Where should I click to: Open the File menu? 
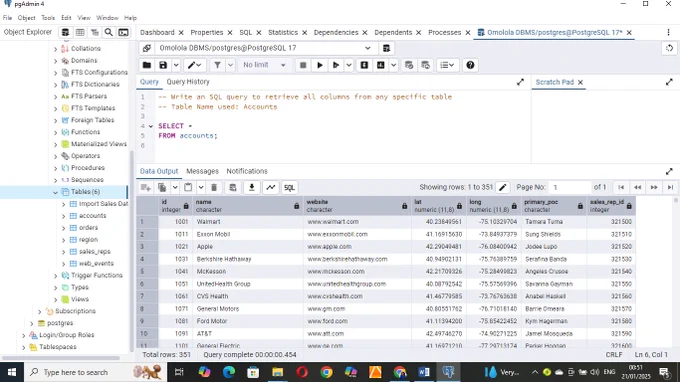coord(7,18)
